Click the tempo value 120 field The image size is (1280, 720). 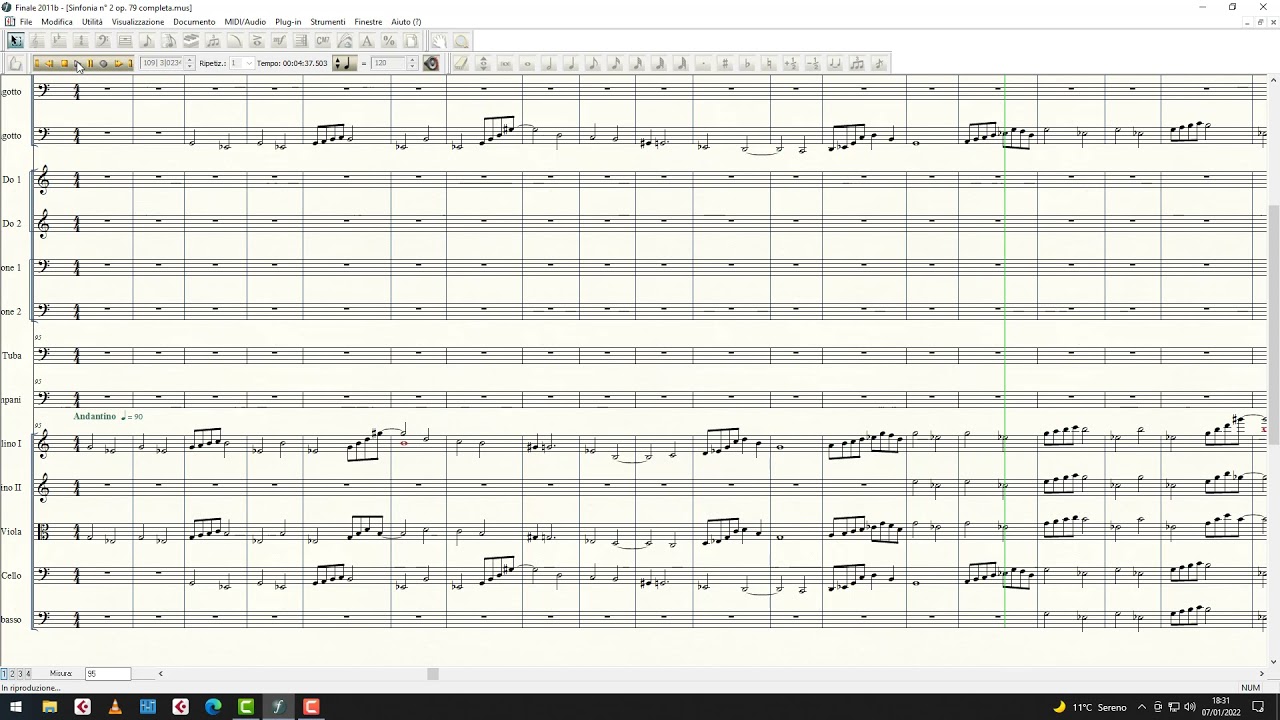coord(388,63)
